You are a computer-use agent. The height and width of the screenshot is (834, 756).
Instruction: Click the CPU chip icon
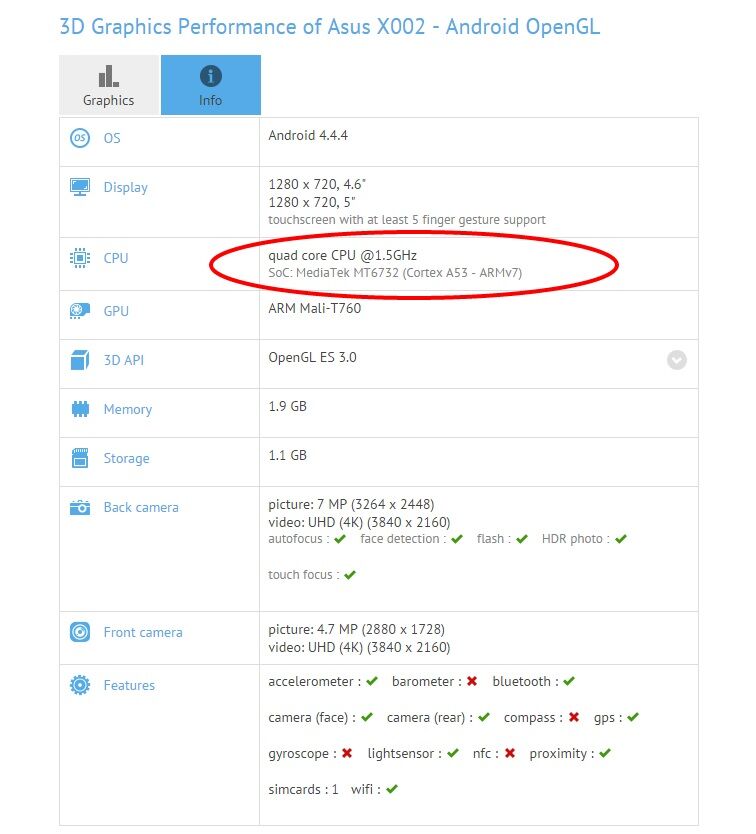80,258
